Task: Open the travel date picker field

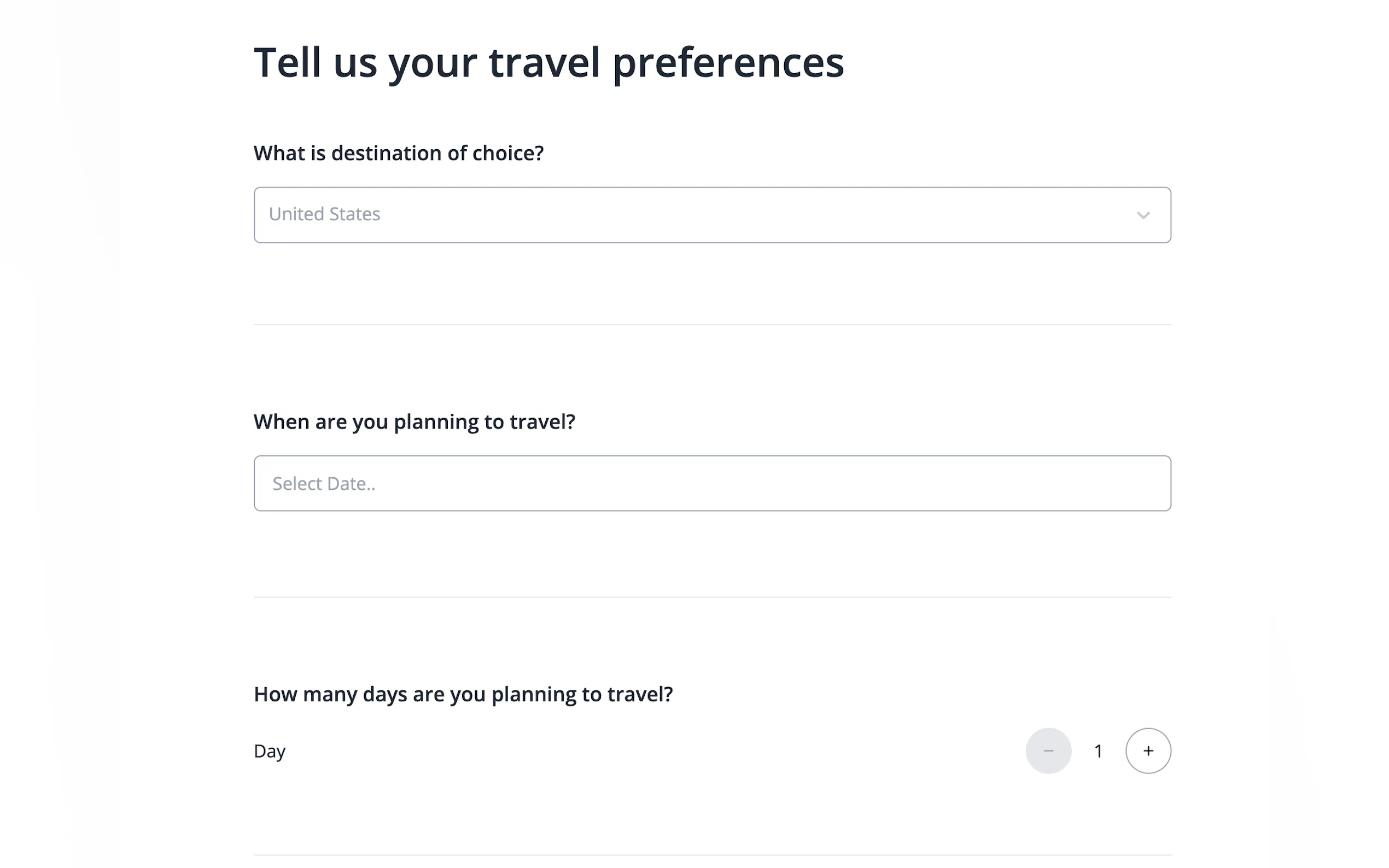Action: click(712, 483)
